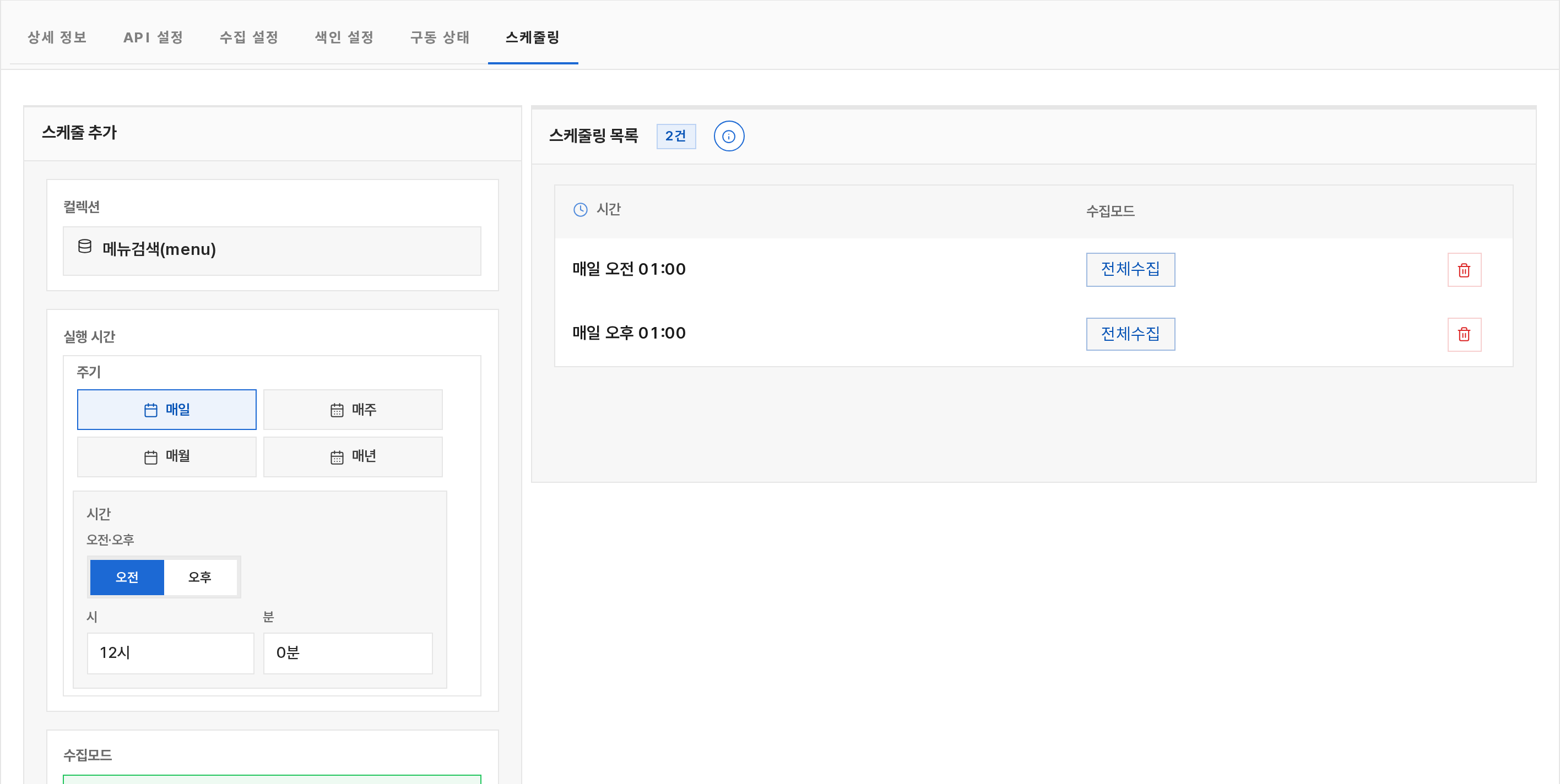Click the database icon beside 메뉴검색(menu)
Image resolution: width=1560 pixels, height=784 pixels.
pyautogui.click(x=85, y=247)
